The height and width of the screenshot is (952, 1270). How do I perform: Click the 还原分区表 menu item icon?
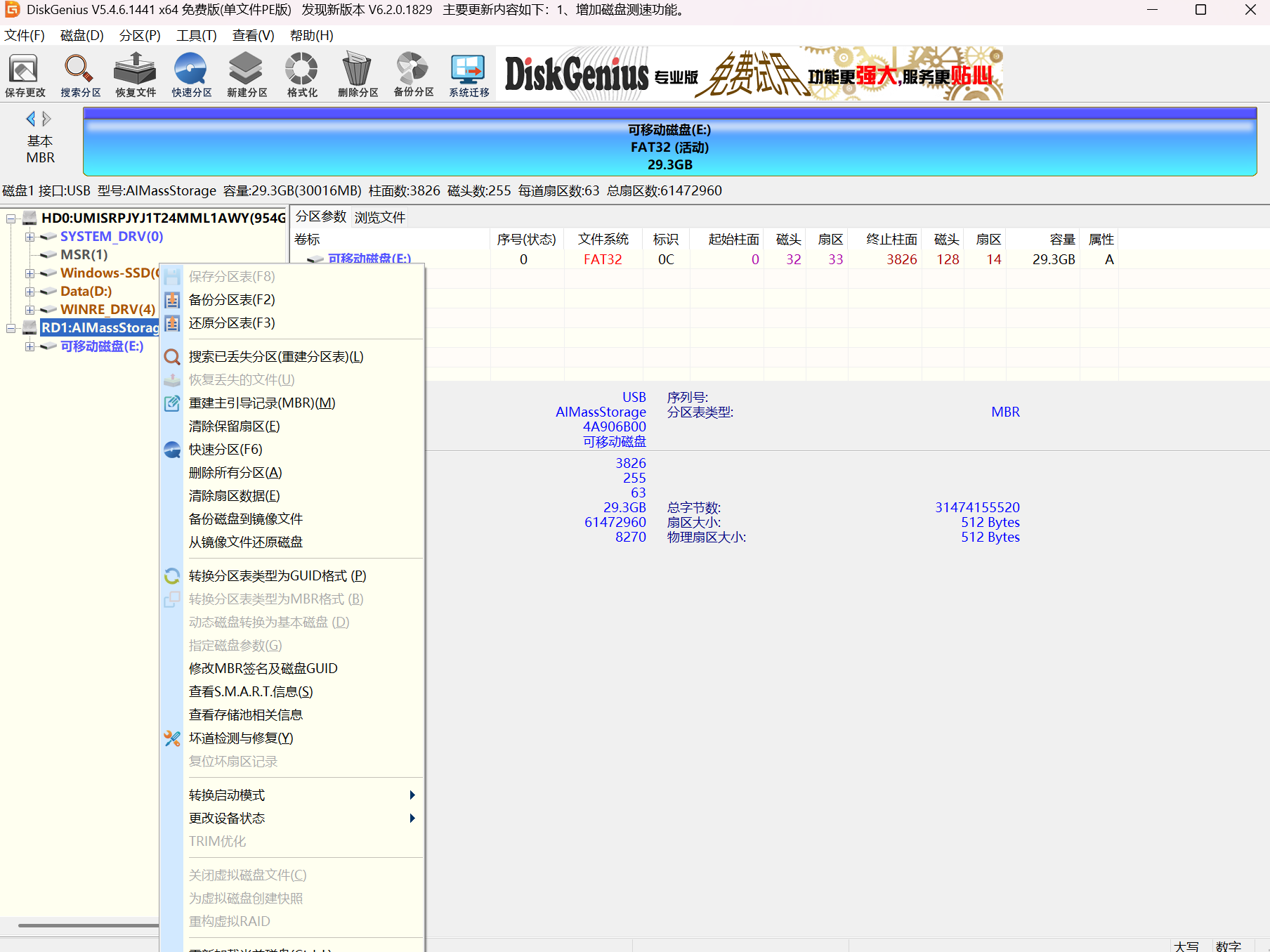click(x=172, y=323)
